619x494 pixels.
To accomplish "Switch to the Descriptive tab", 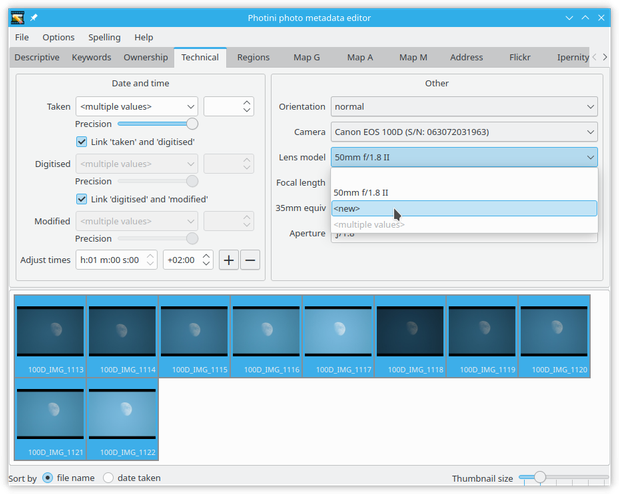I will pos(37,57).
